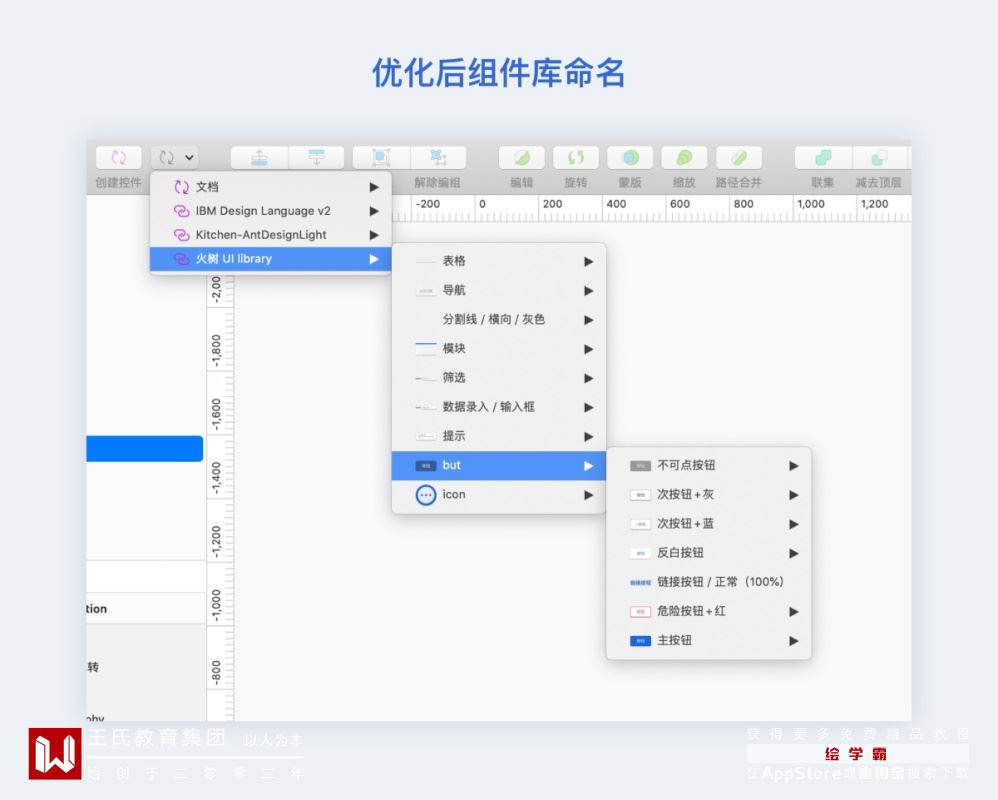Choose 反白按钮 in the button list
Image resolution: width=998 pixels, height=800 pixels.
709,553
